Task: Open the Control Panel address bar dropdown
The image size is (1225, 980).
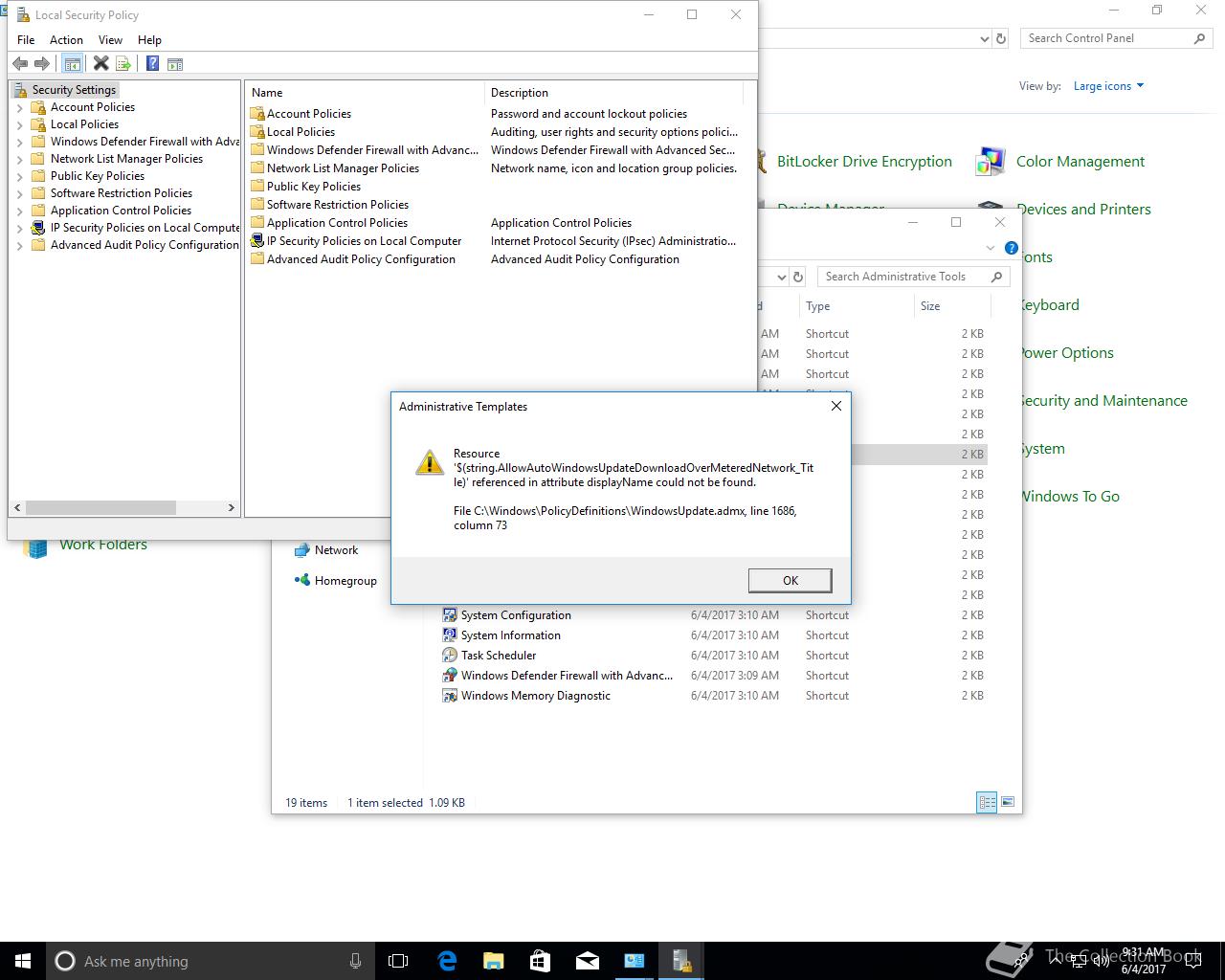Action: point(985,39)
